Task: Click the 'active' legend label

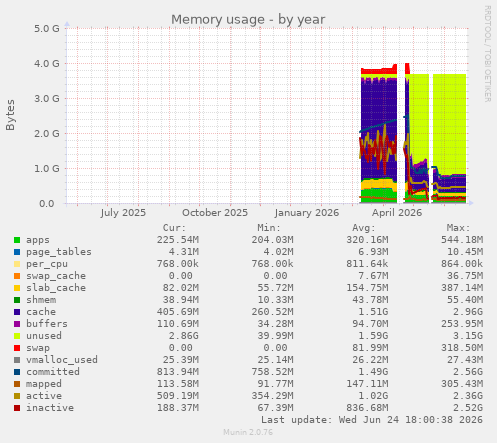Action: (44, 396)
